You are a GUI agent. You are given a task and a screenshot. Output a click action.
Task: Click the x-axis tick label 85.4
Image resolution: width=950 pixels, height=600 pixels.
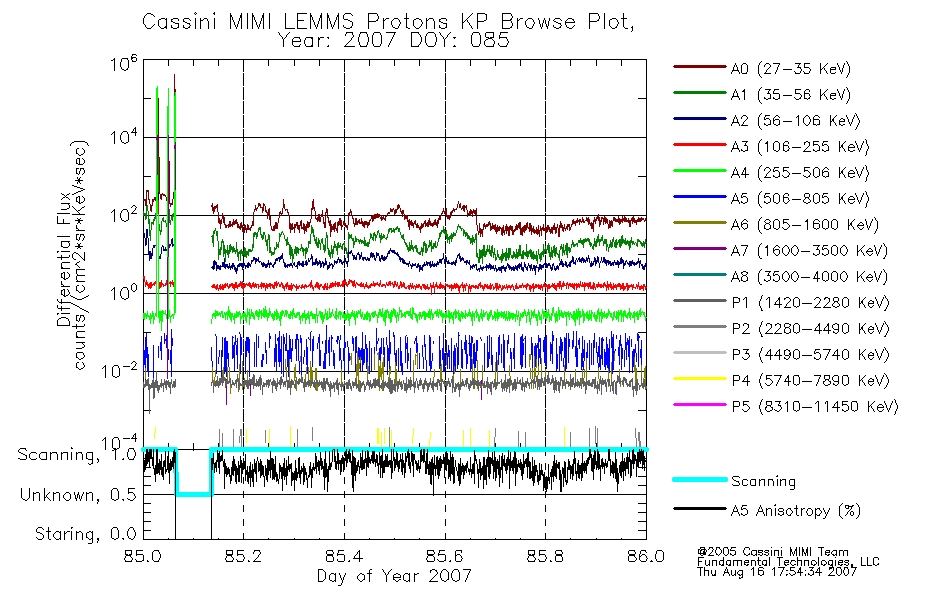[345, 556]
